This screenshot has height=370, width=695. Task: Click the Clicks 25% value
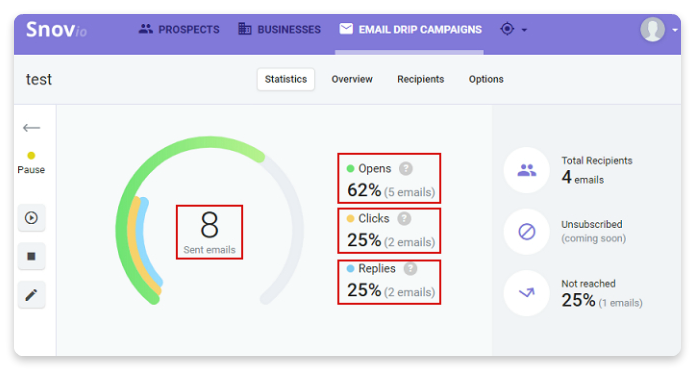click(364, 240)
